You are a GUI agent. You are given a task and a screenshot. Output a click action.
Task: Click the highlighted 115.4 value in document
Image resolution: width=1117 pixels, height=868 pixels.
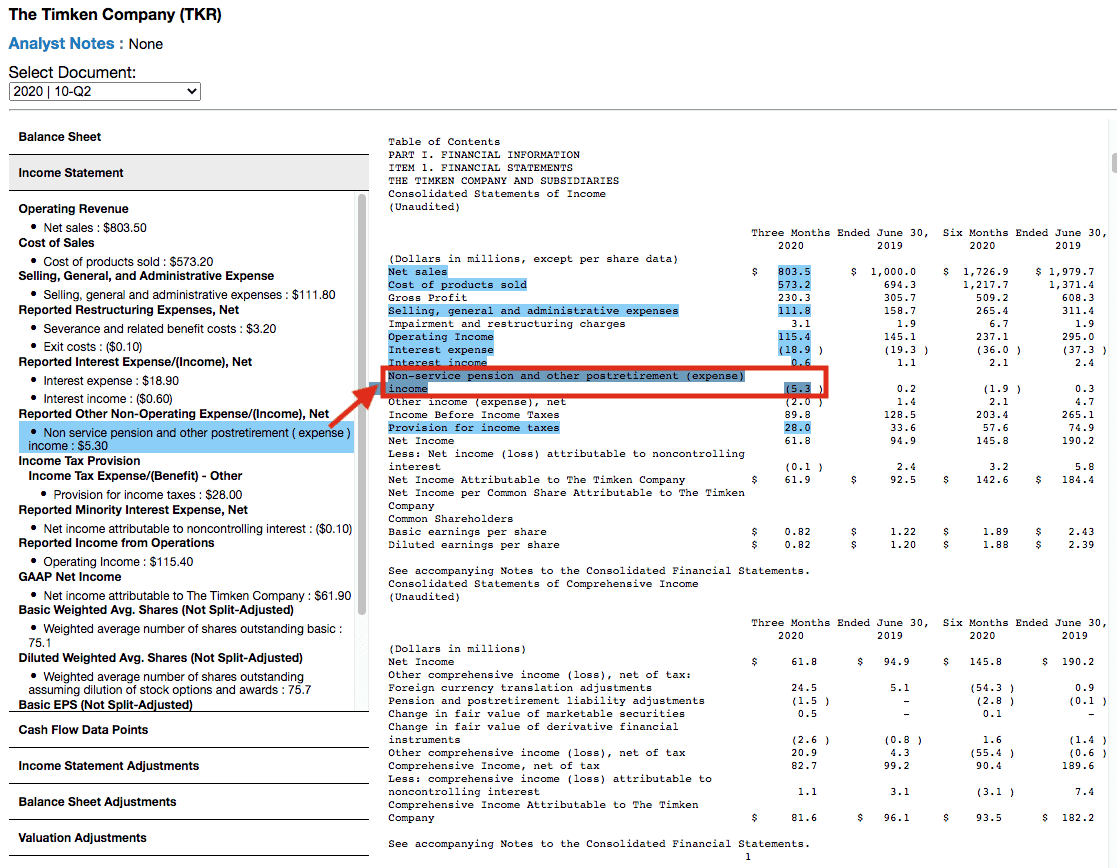(x=794, y=336)
